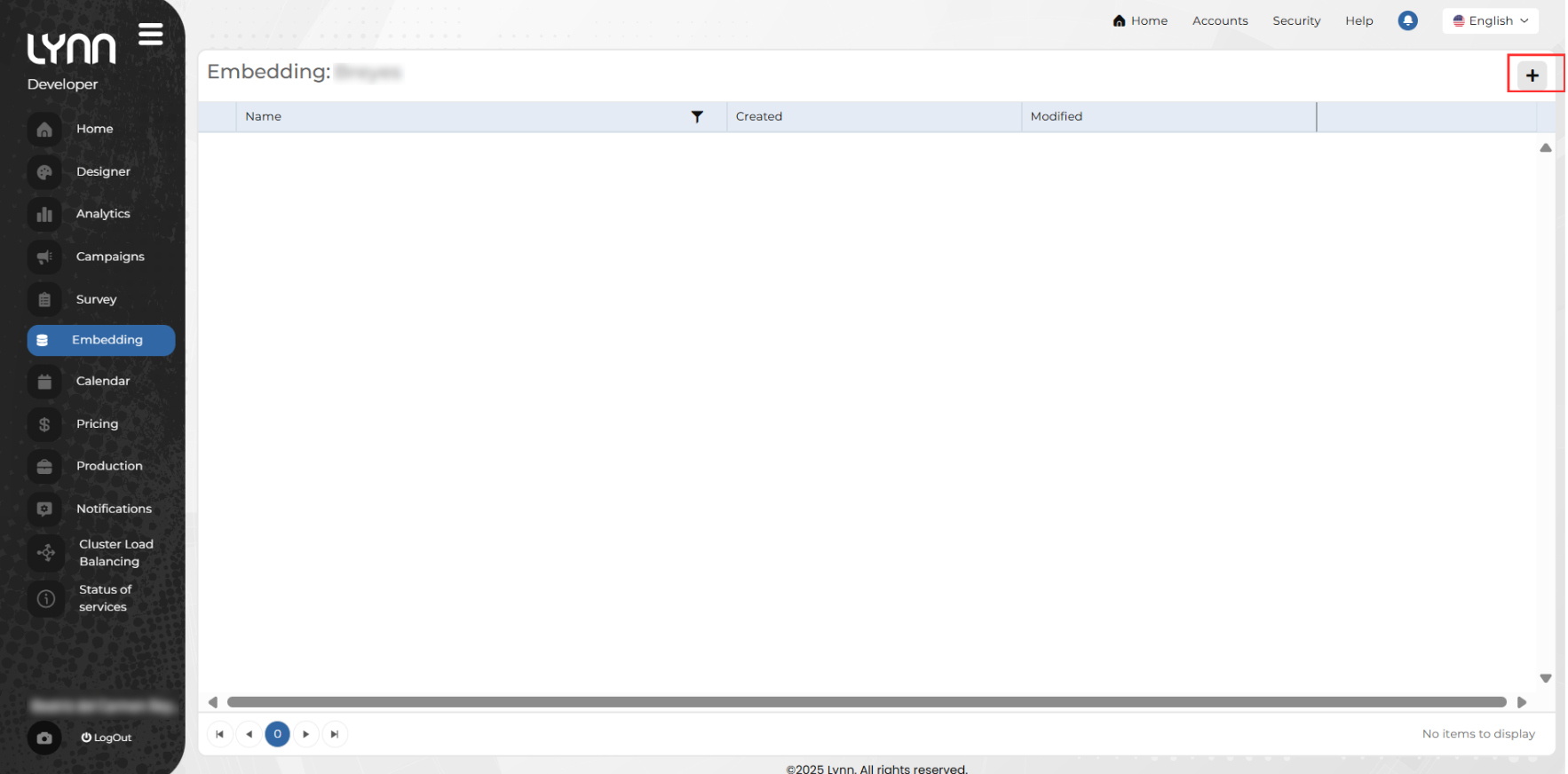Select Embedding label in the sidebar
The height and width of the screenshot is (774, 1568).
click(x=107, y=340)
